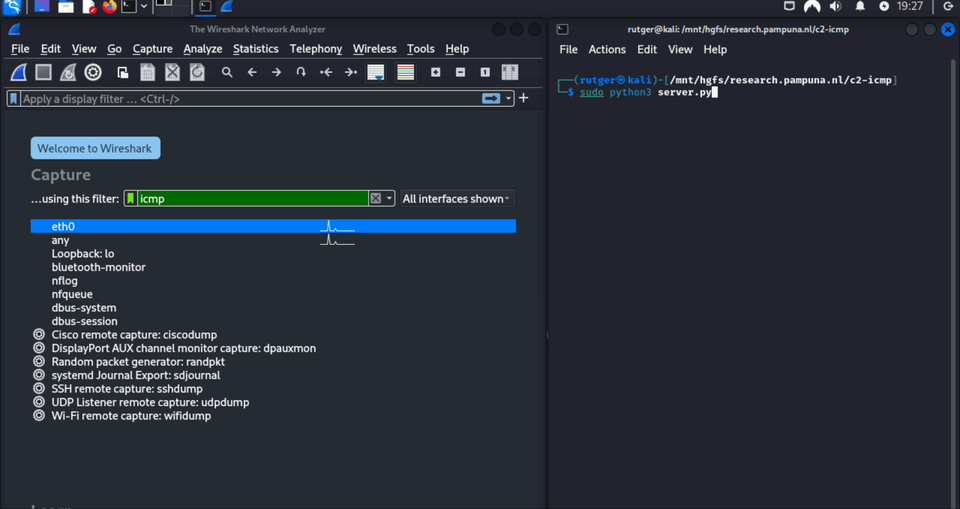Open the terminal launcher dropdown arrow in panel

click(x=144, y=7)
